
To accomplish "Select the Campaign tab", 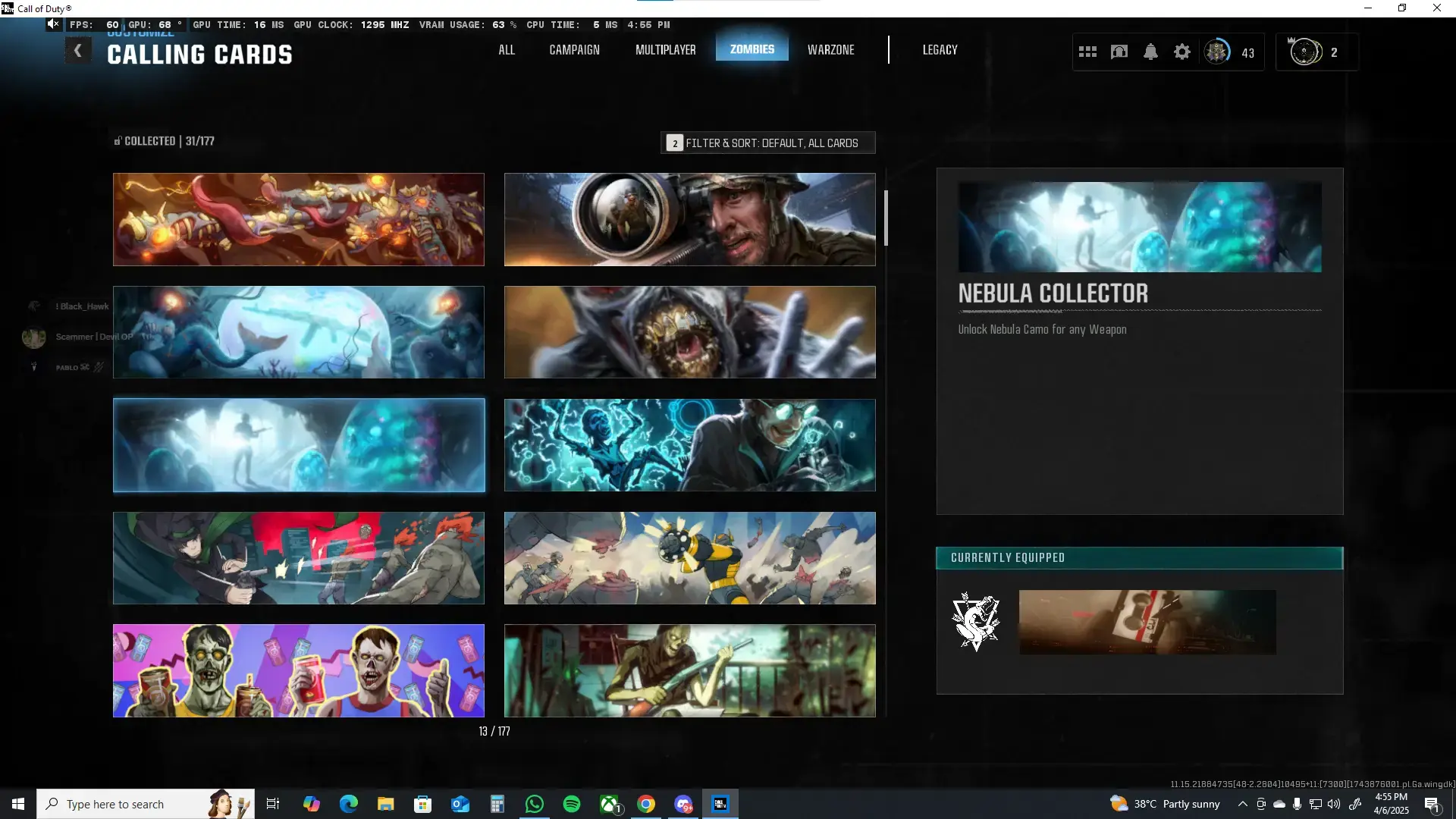I will pyautogui.click(x=574, y=50).
